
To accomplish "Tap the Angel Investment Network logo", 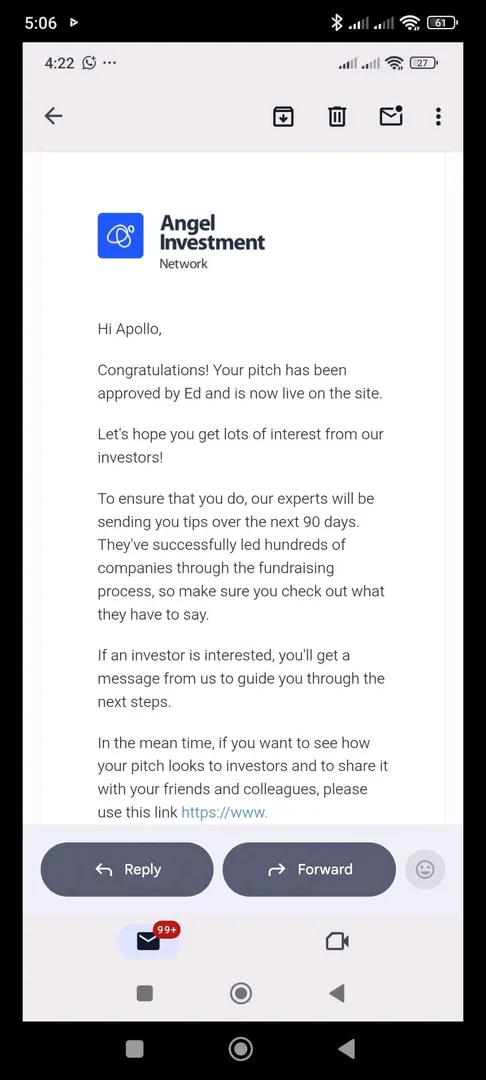I will click(x=120, y=236).
